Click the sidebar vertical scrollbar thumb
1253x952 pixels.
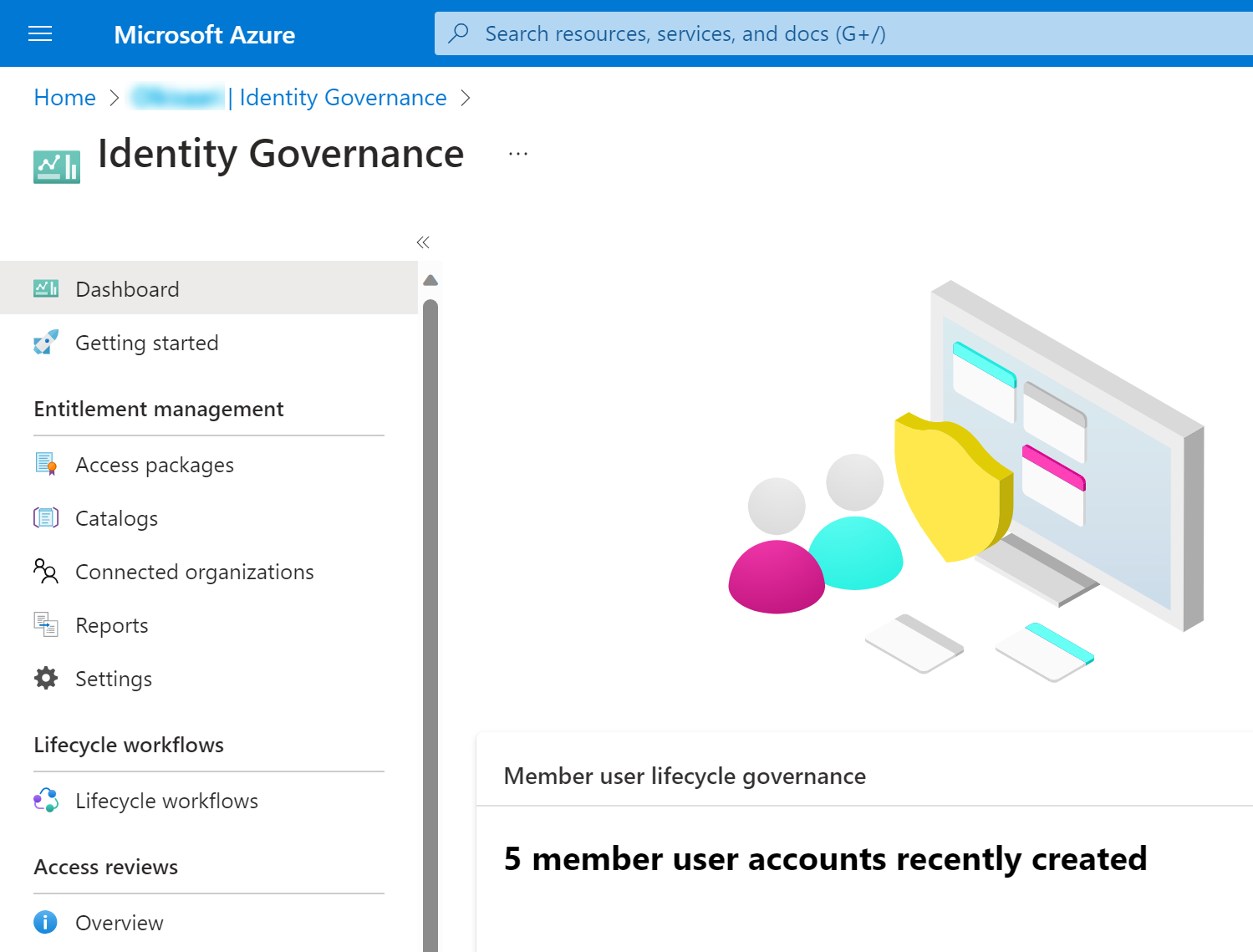430,625
